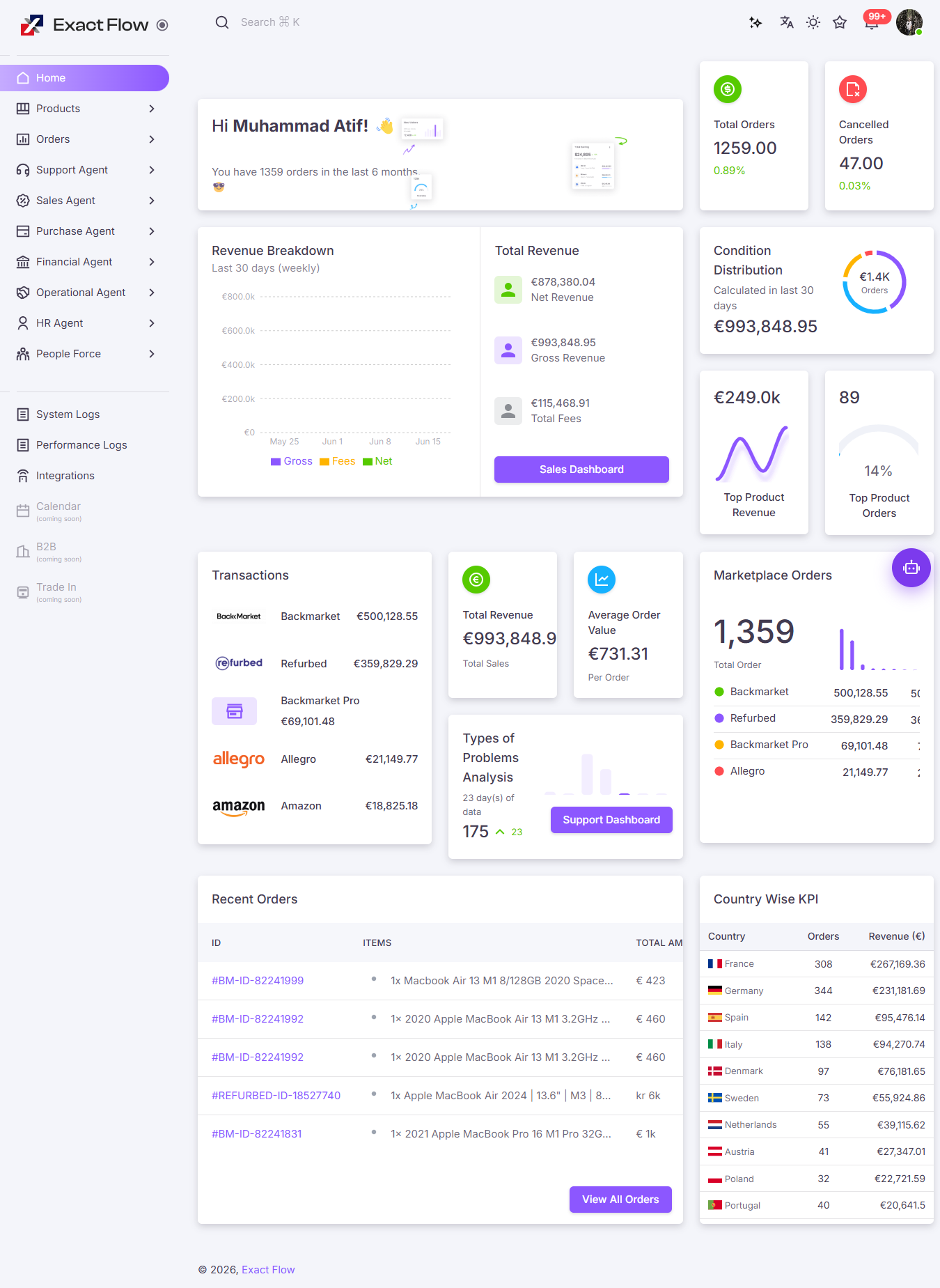Open order #BM-ID-82241831 link
940x1288 pixels.
click(257, 1134)
